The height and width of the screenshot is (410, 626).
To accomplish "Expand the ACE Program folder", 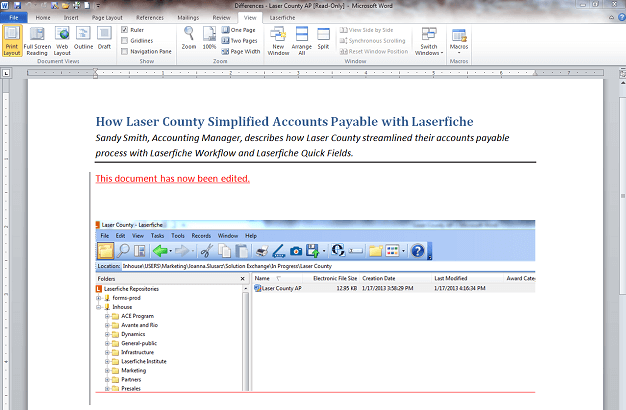I will (107, 316).
